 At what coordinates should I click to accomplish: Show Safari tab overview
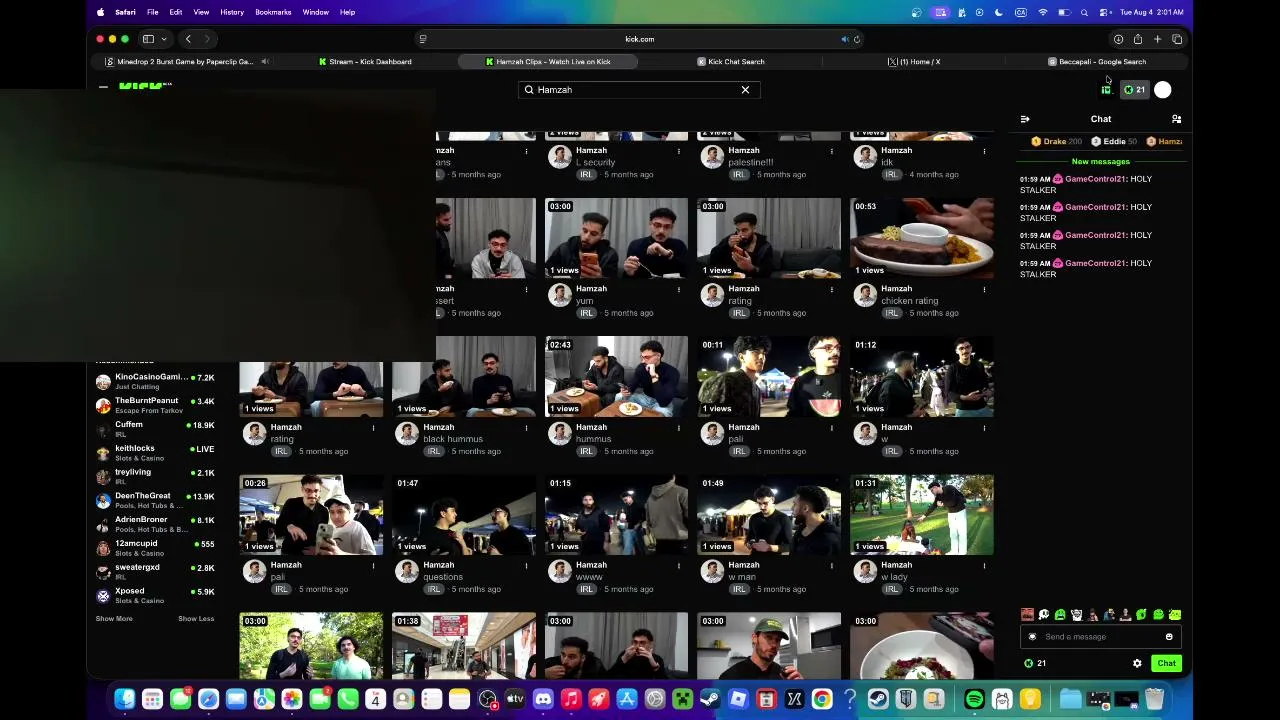pyautogui.click(x=1177, y=39)
